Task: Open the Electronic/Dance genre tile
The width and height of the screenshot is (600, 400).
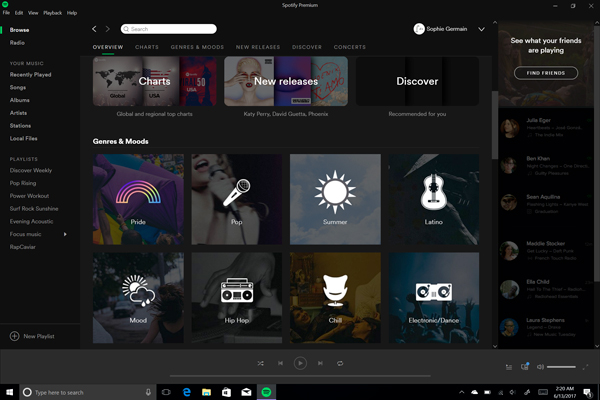Action: click(x=434, y=298)
